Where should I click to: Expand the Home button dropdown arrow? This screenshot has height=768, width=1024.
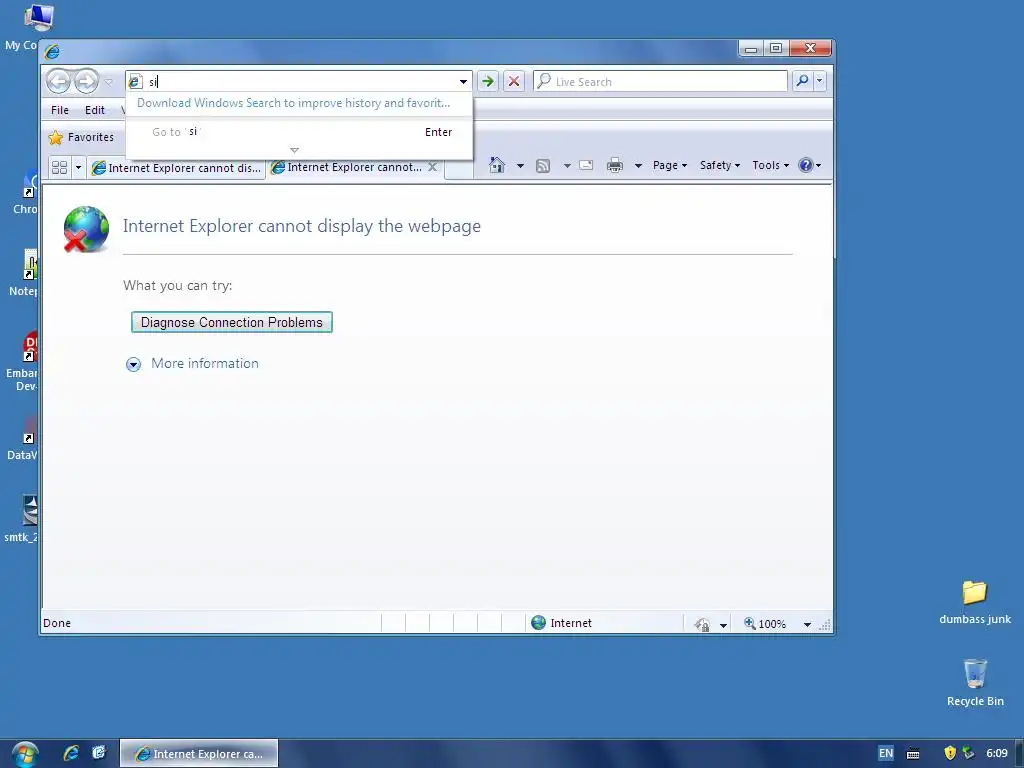click(520, 166)
